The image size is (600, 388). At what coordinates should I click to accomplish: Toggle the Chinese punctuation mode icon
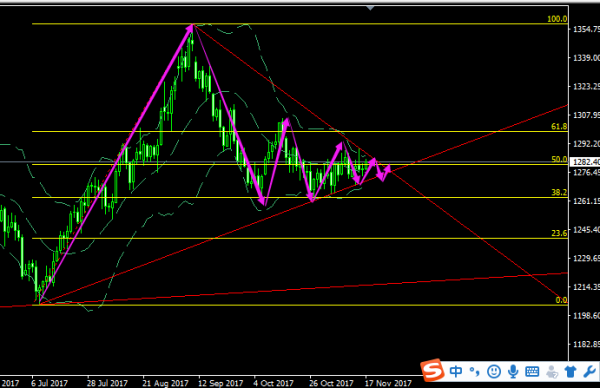475,371
